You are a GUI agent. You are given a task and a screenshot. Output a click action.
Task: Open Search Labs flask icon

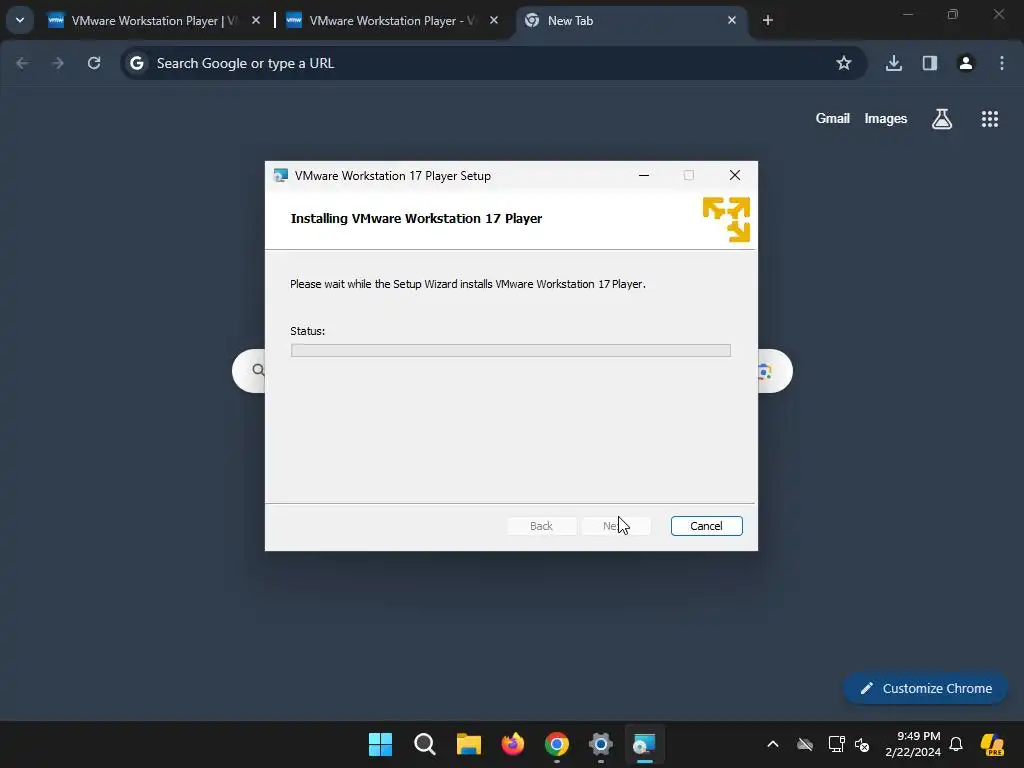pyautogui.click(x=942, y=119)
